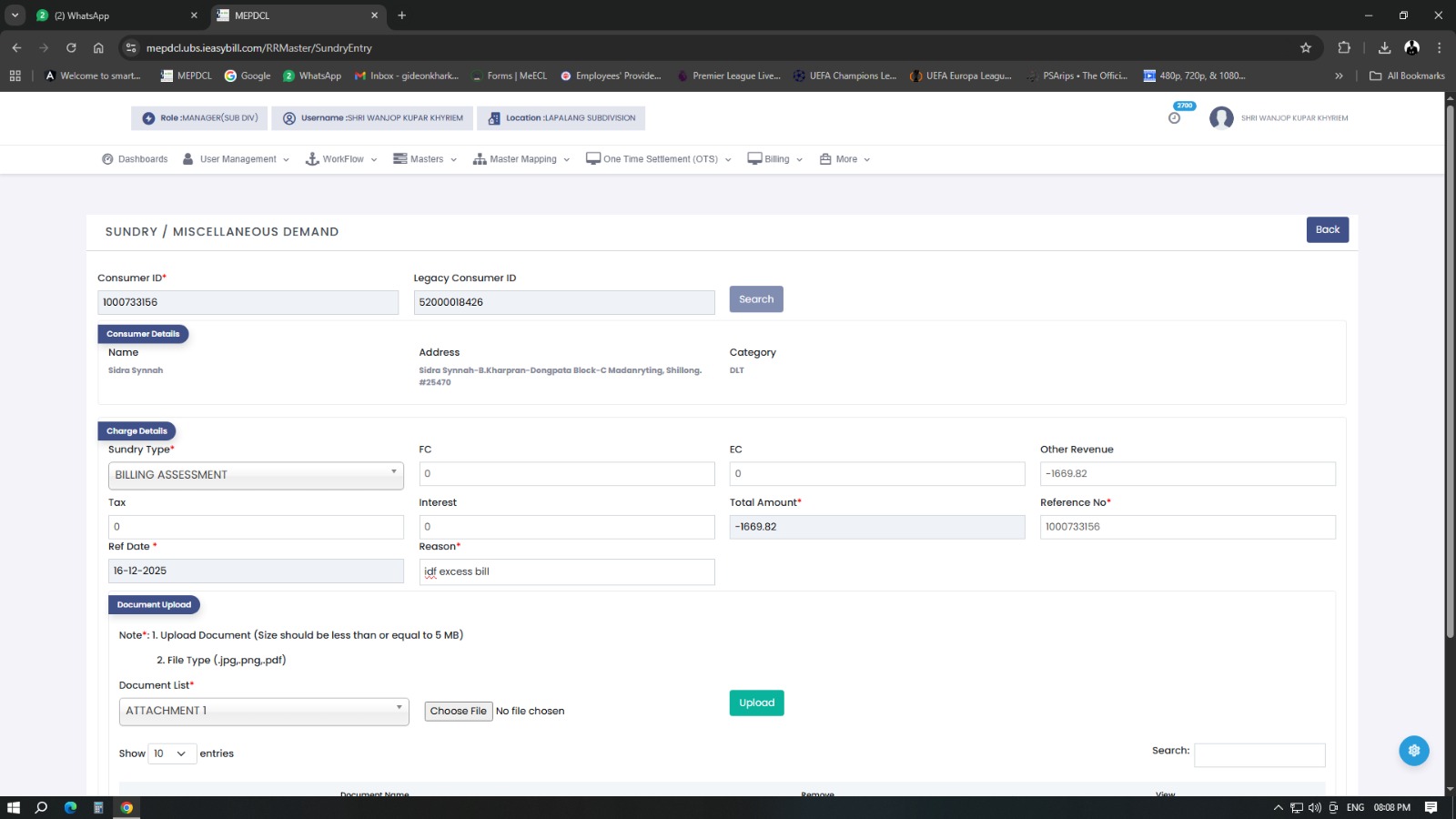1456x819 pixels.
Task: Open the user profile avatar icon
Action: [x=1221, y=118]
